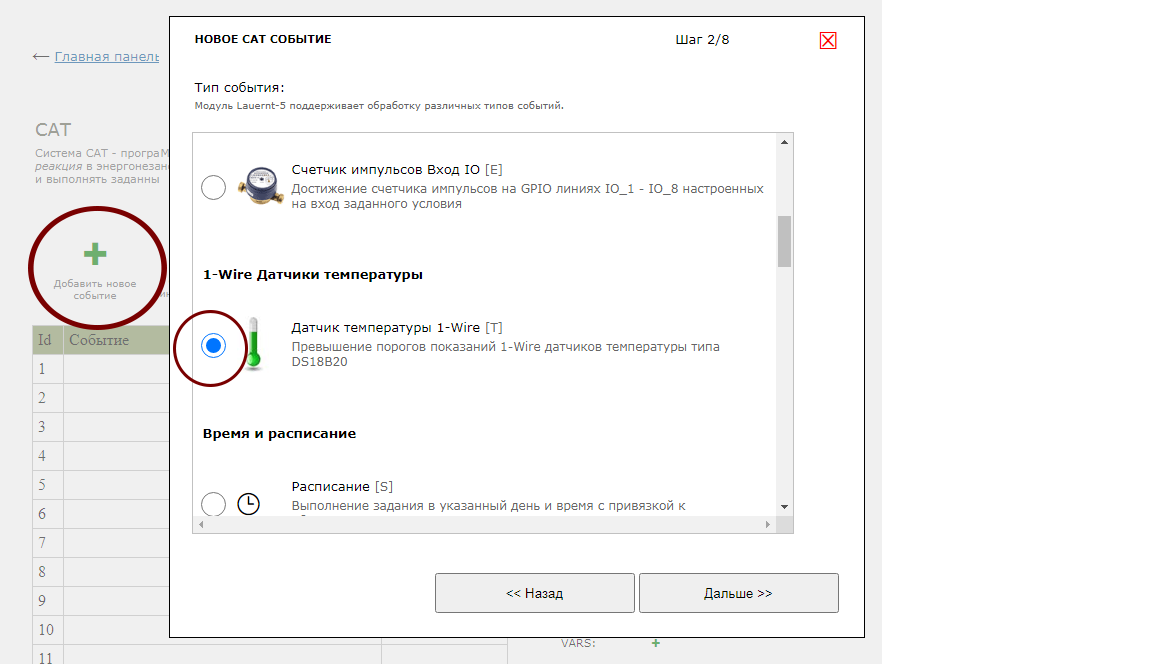Open the Главная панель link

(x=107, y=57)
